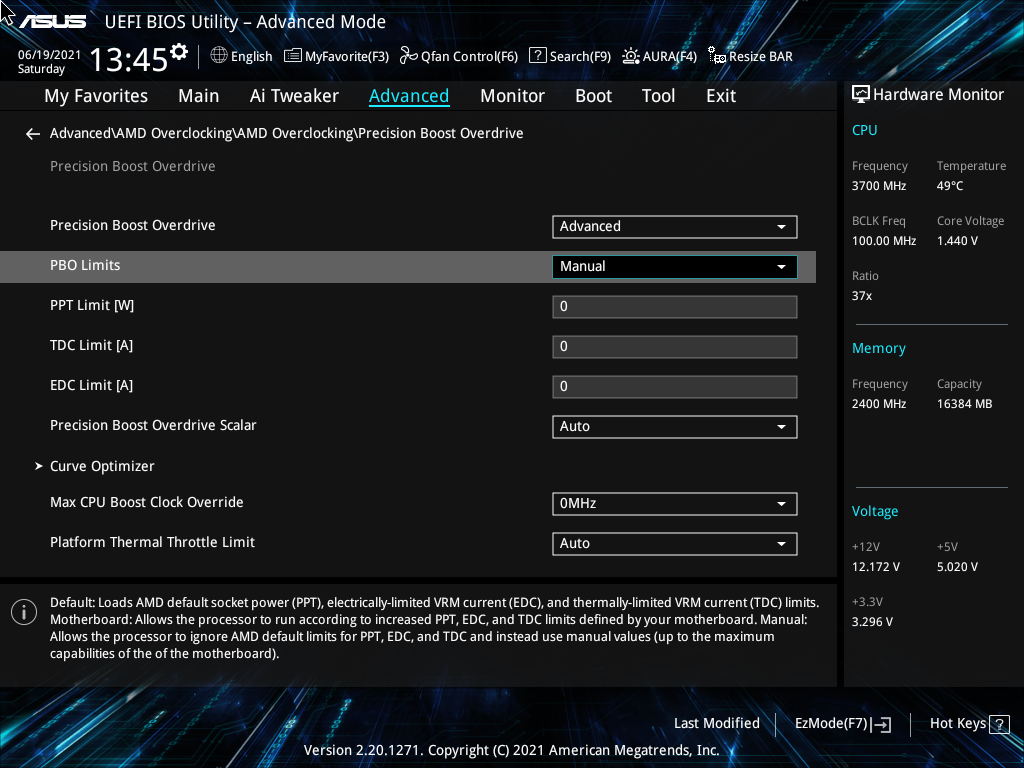This screenshot has width=1024, height=768.
Task: Click the Resize BAR label
Action: [x=761, y=57]
